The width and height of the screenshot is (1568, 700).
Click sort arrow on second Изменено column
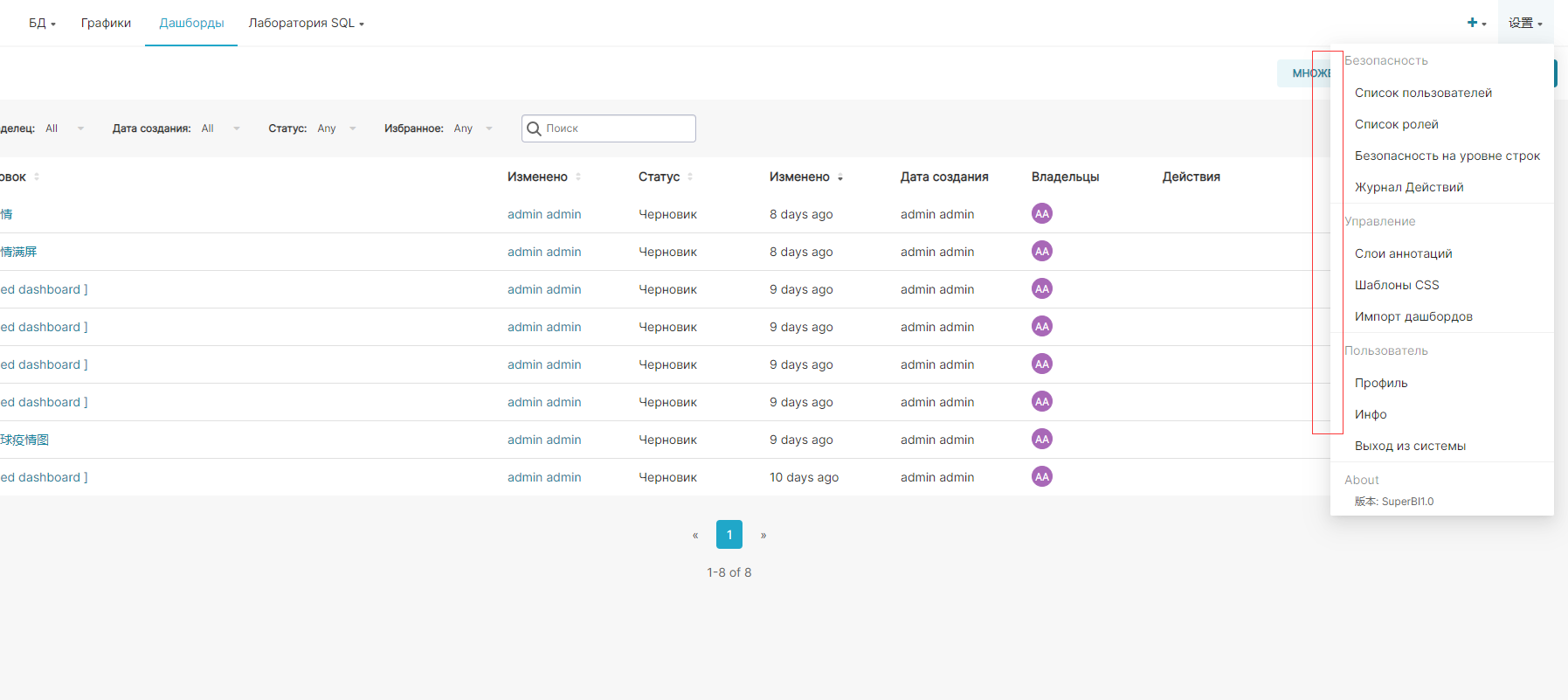point(840,177)
